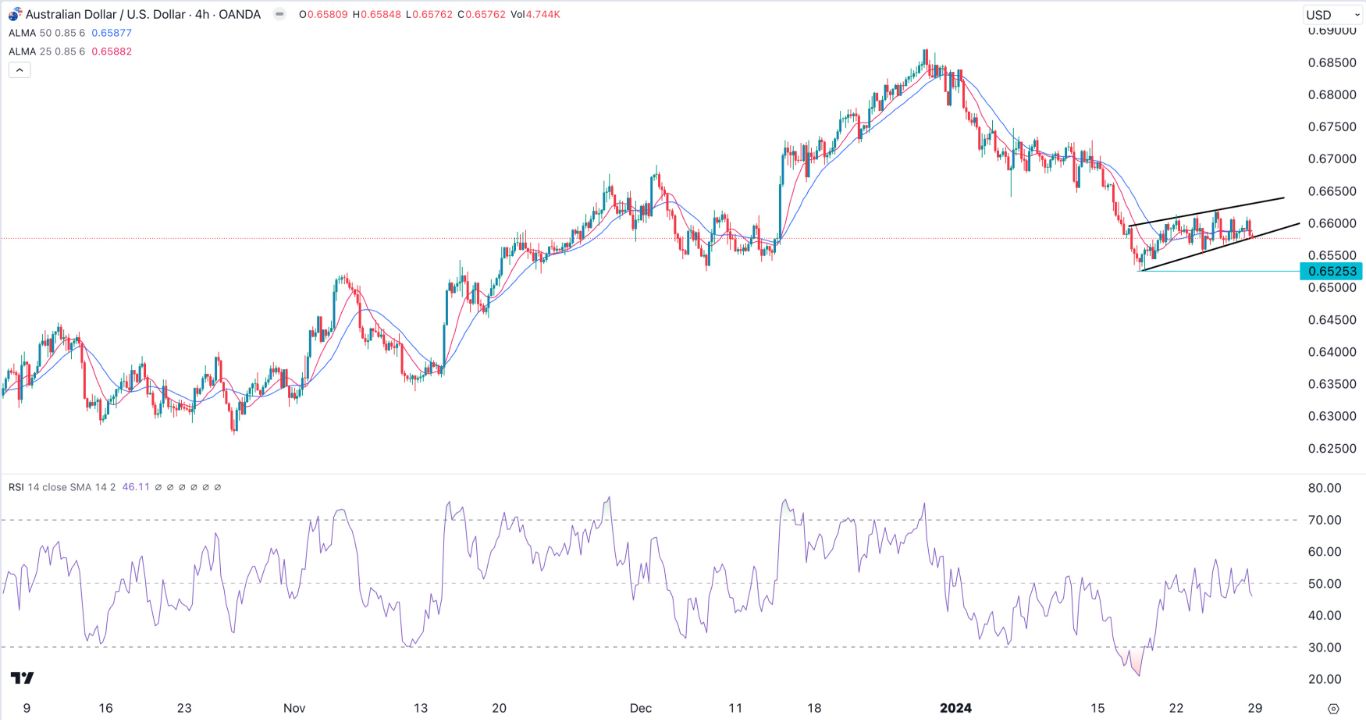This screenshot has height=720, width=1366.
Task: Open the USD currency unit dropdown
Action: pos(1334,14)
